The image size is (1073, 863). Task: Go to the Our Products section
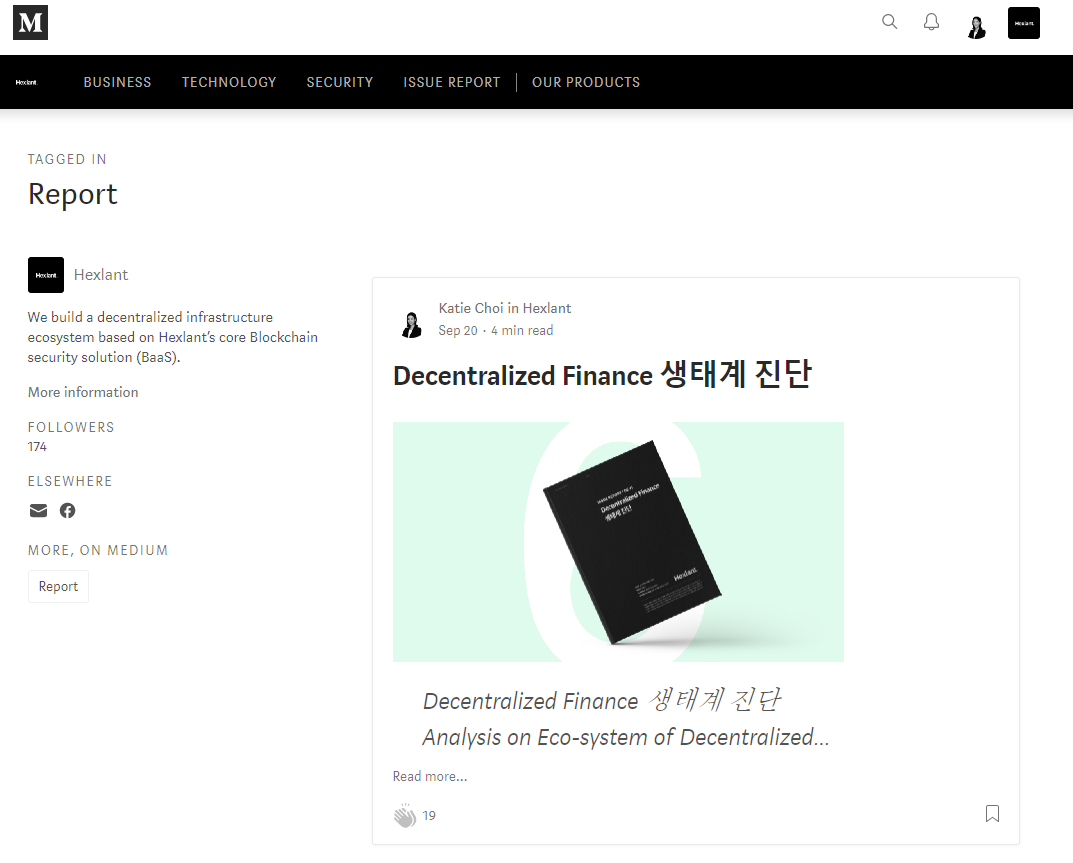point(586,82)
